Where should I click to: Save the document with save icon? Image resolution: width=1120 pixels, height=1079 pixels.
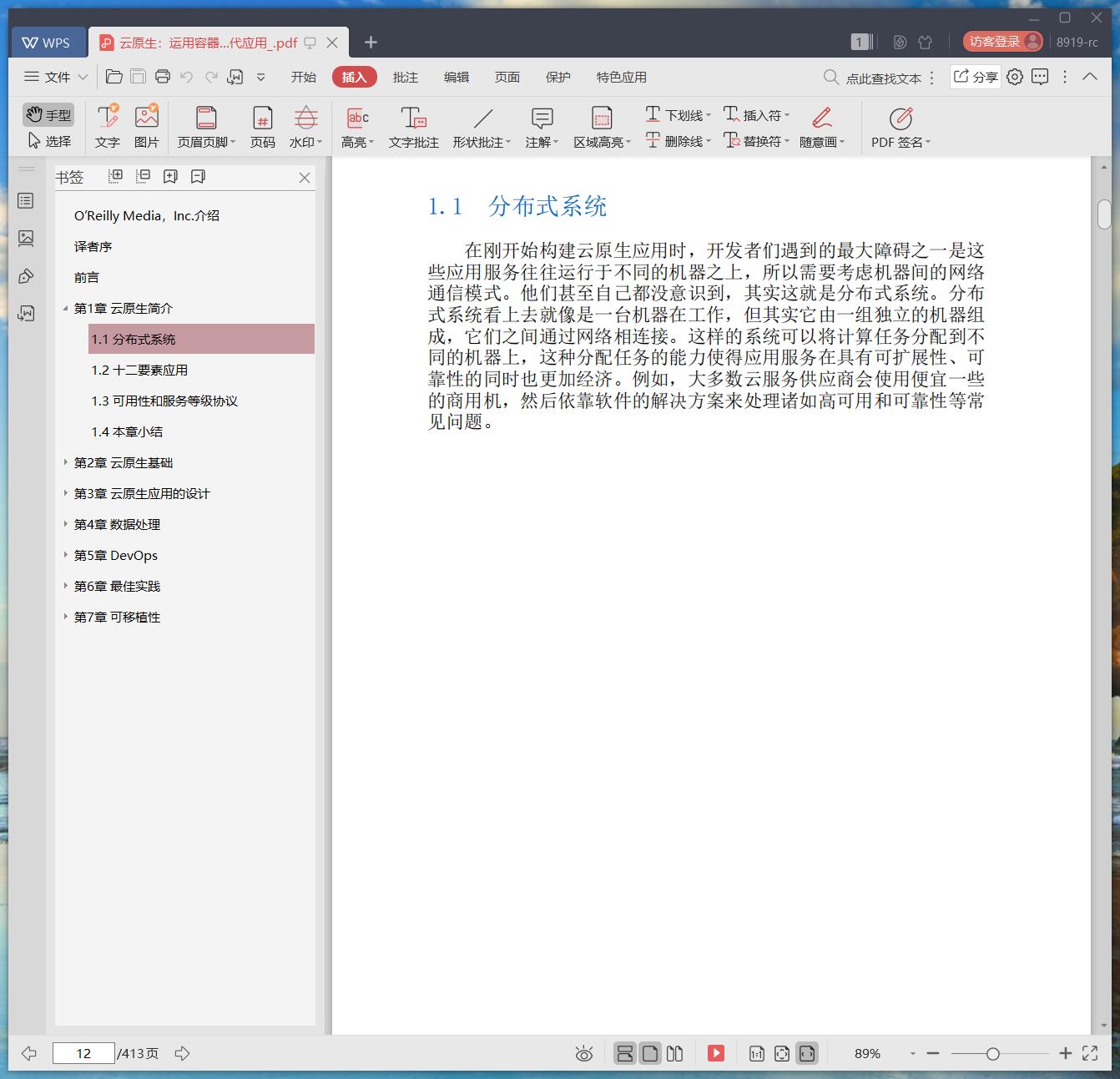(139, 77)
